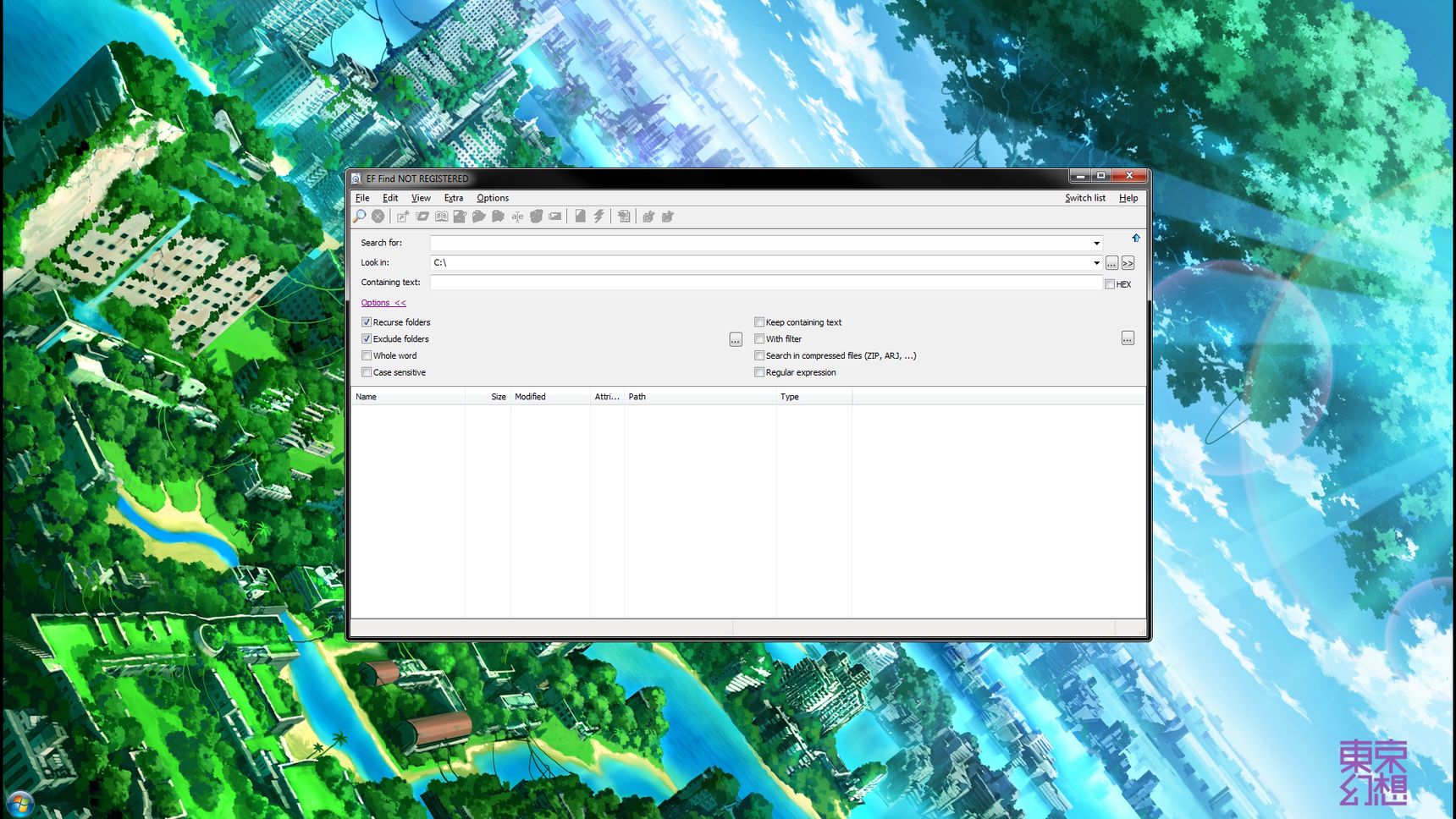Check With filter option

tap(759, 339)
